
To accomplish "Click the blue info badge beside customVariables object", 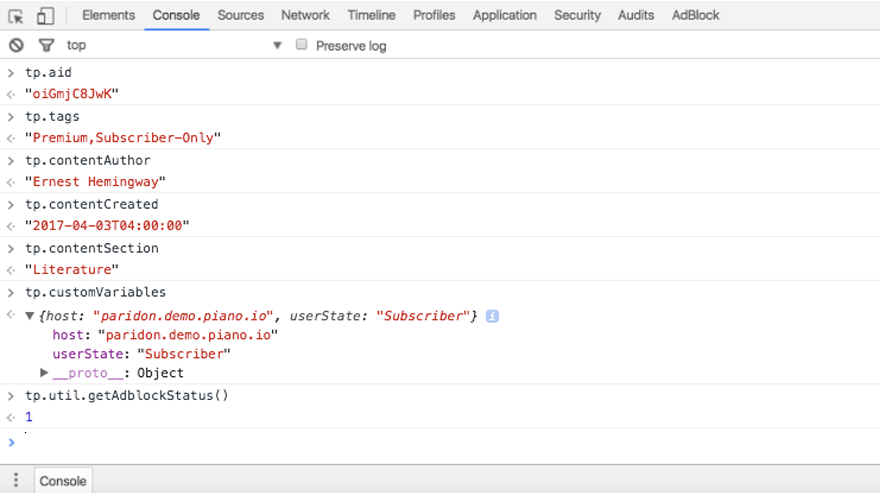I will coord(492,316).
